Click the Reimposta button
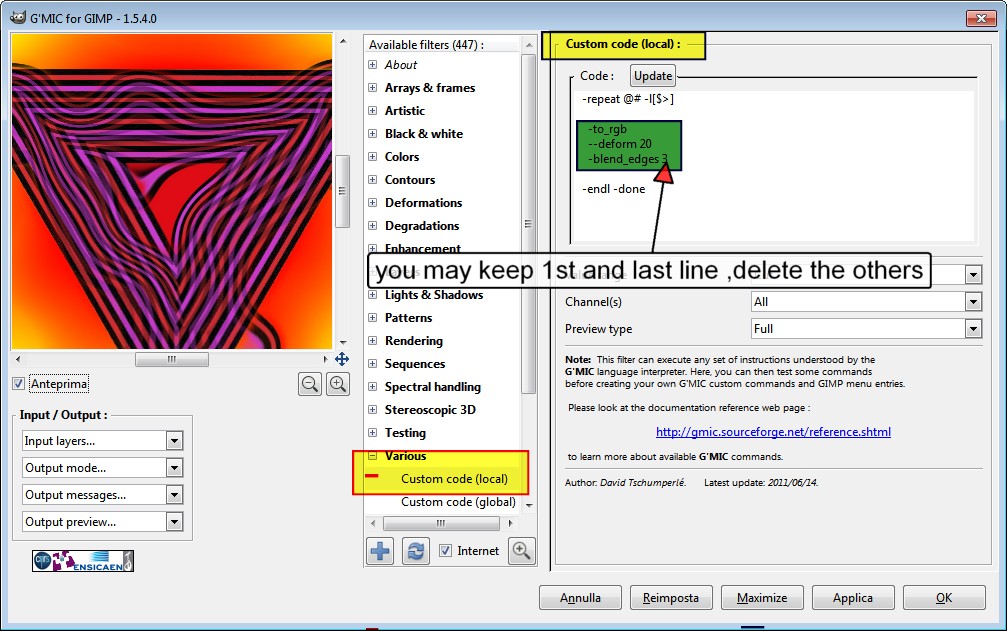The image size is (1007, 631). coord(671,598)
